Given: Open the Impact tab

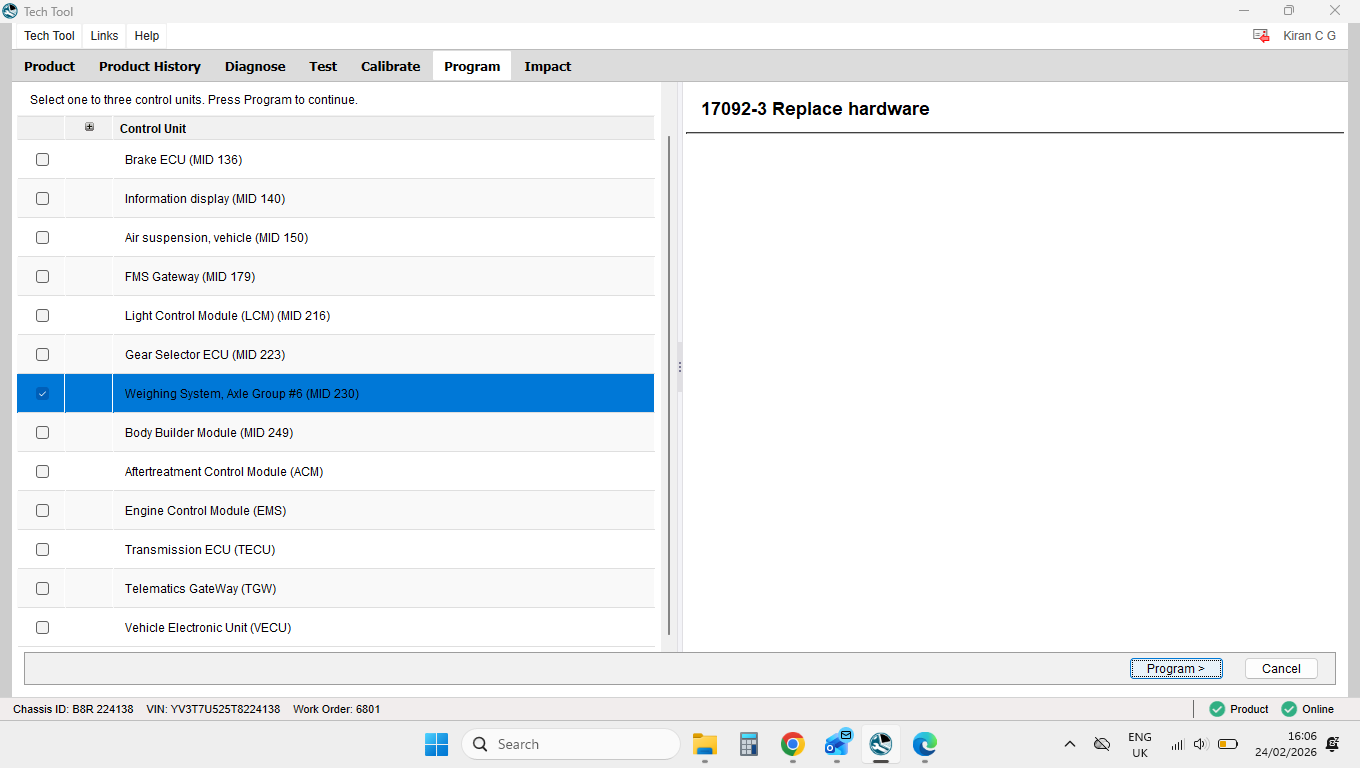Looking at the screenshot, I should coord(548,66).
